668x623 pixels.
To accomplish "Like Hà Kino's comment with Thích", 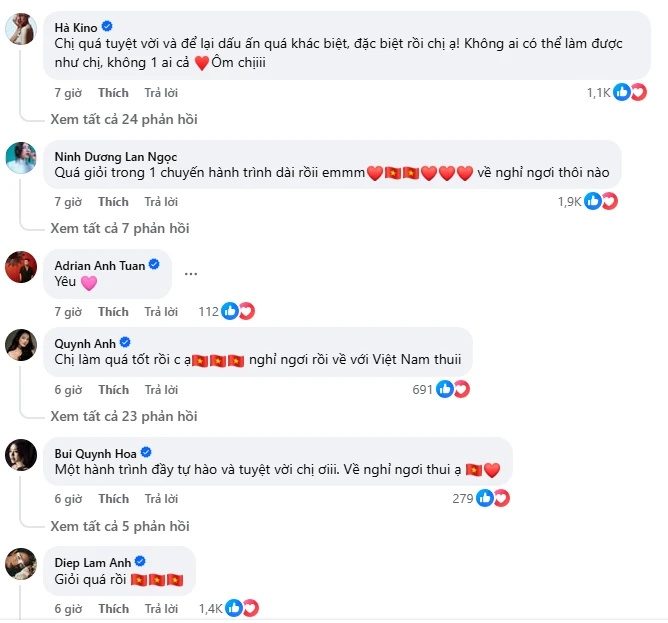I will [x=113, y=92].
